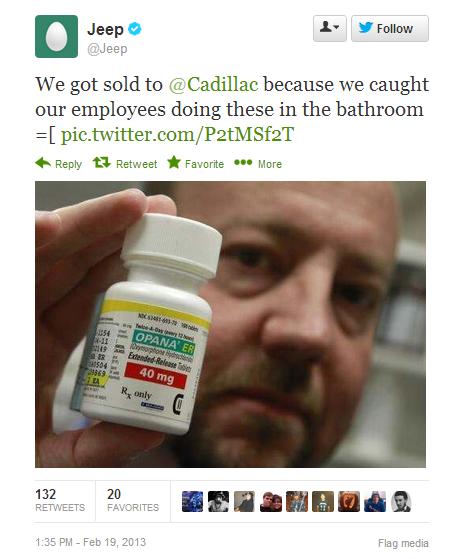Favorite the tweet with the star icon
467x559 pixels.
click(174, 162)
